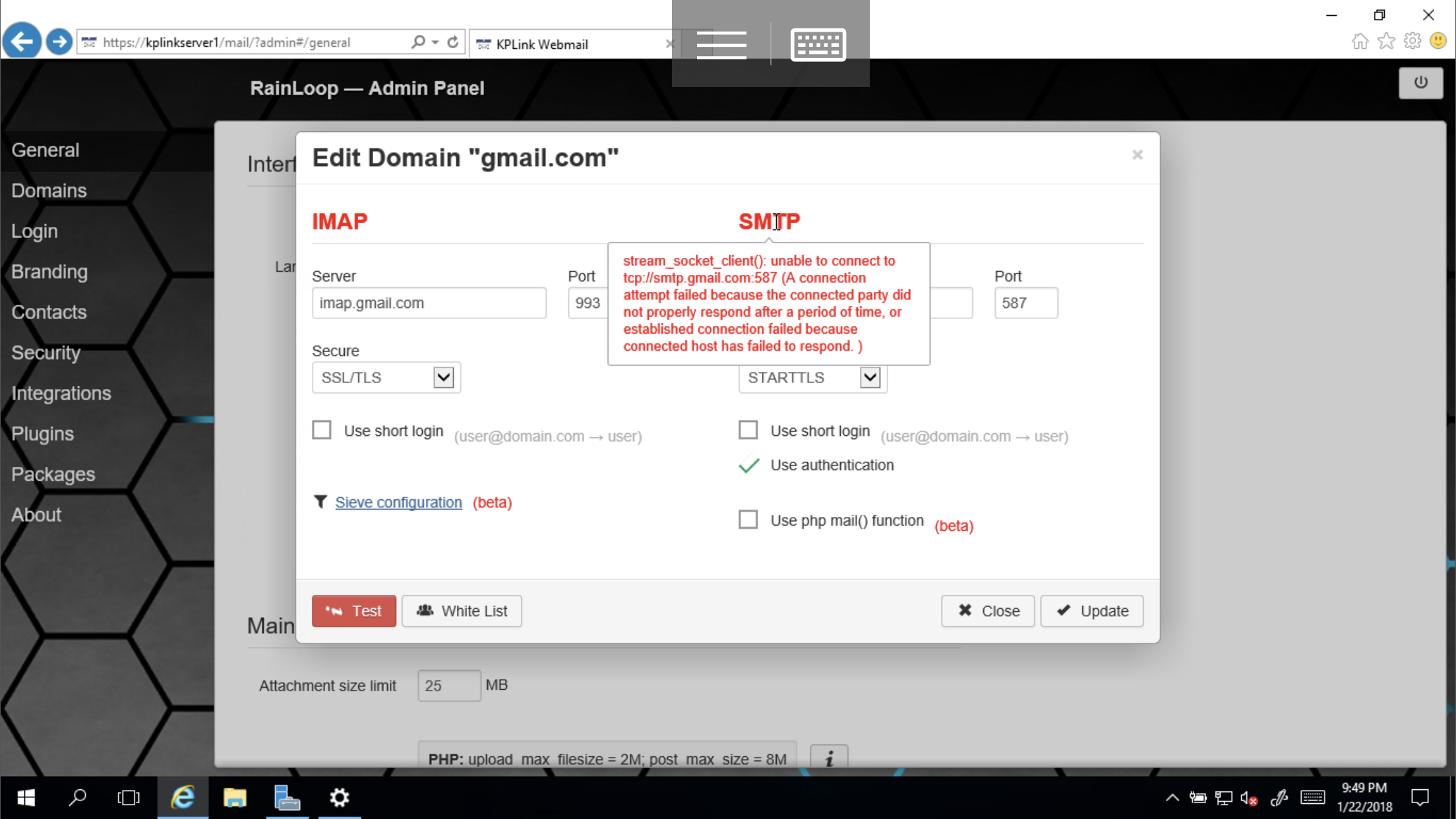Open the touch keyboard from system tray

pos(1314,797)
